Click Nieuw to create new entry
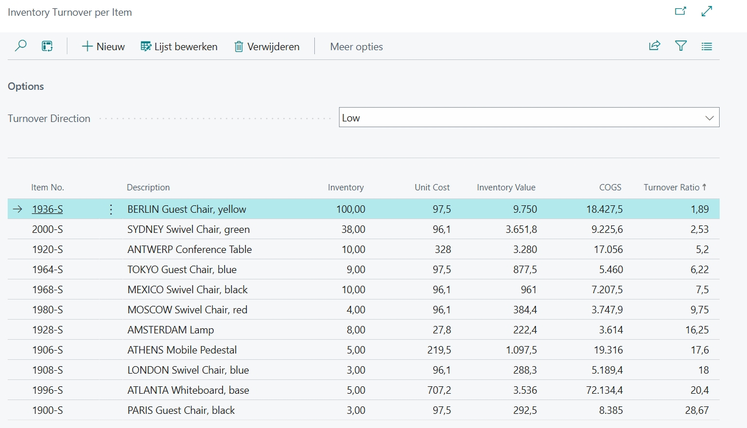Image resolution: width=747 pixels, height=428 pixels. tap(103, 46)
